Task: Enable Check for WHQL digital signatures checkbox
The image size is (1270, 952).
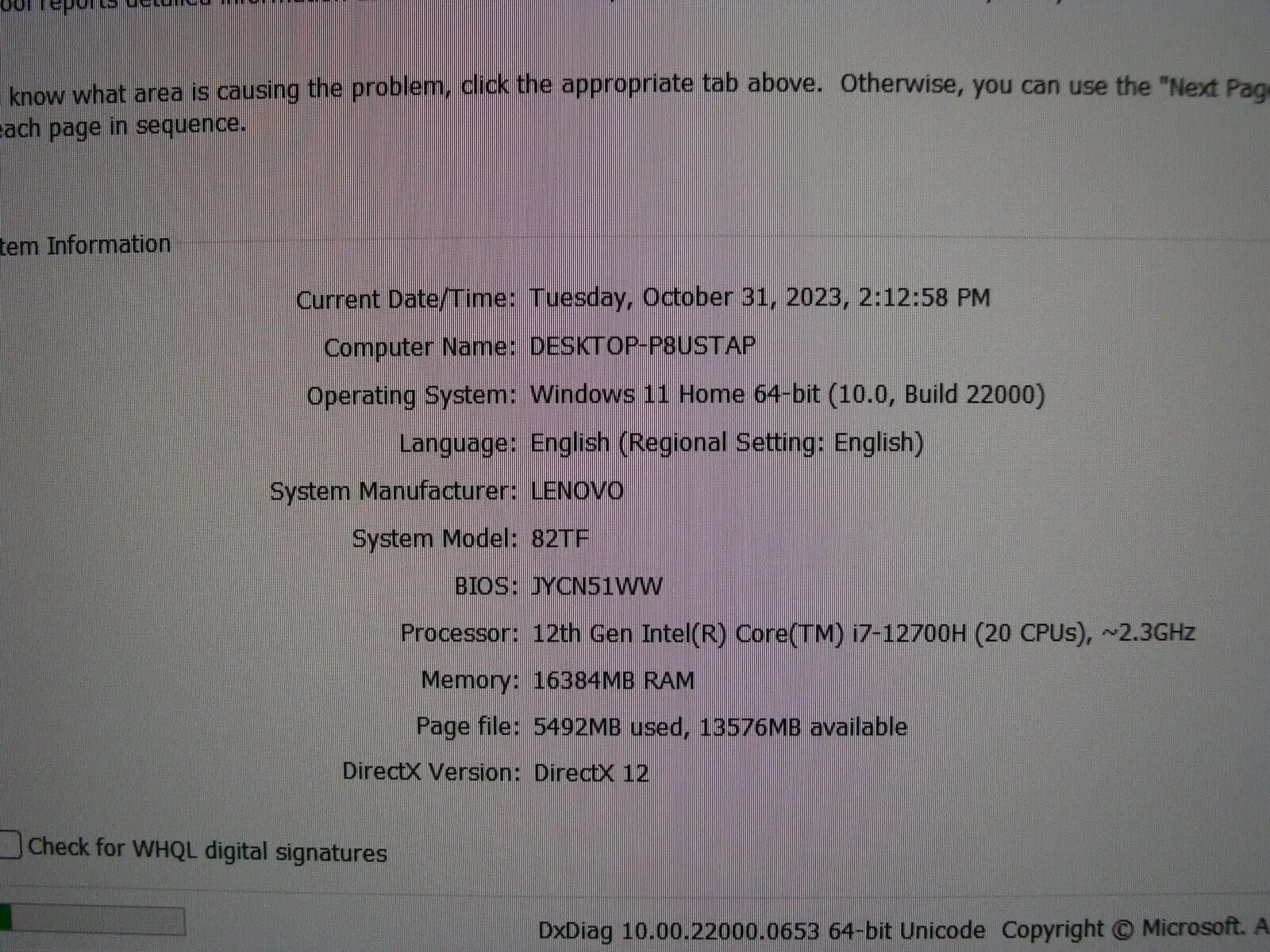Action: [10, 845]
